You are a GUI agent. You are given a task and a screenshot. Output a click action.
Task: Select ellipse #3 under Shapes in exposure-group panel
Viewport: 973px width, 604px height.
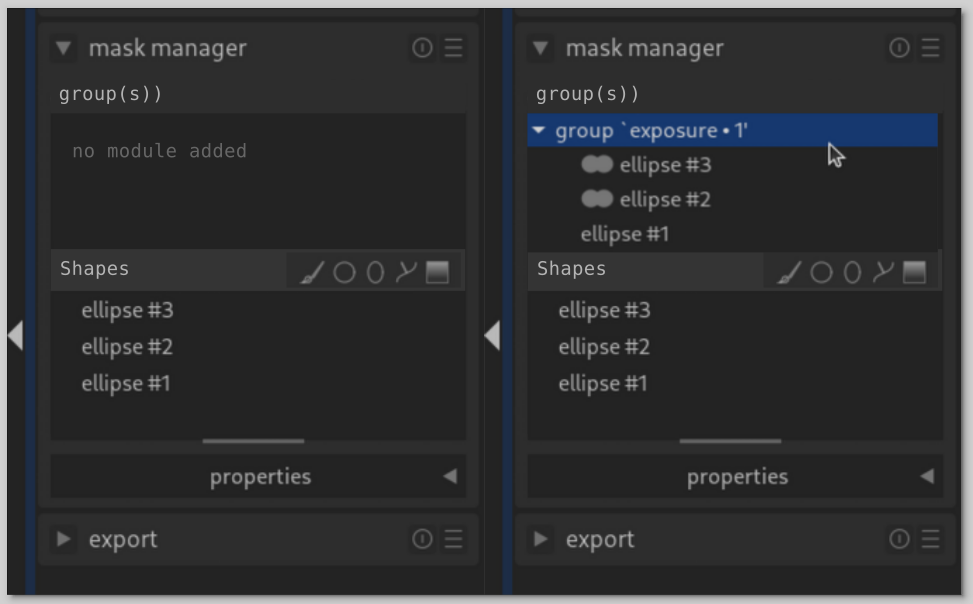click(604, 310)
